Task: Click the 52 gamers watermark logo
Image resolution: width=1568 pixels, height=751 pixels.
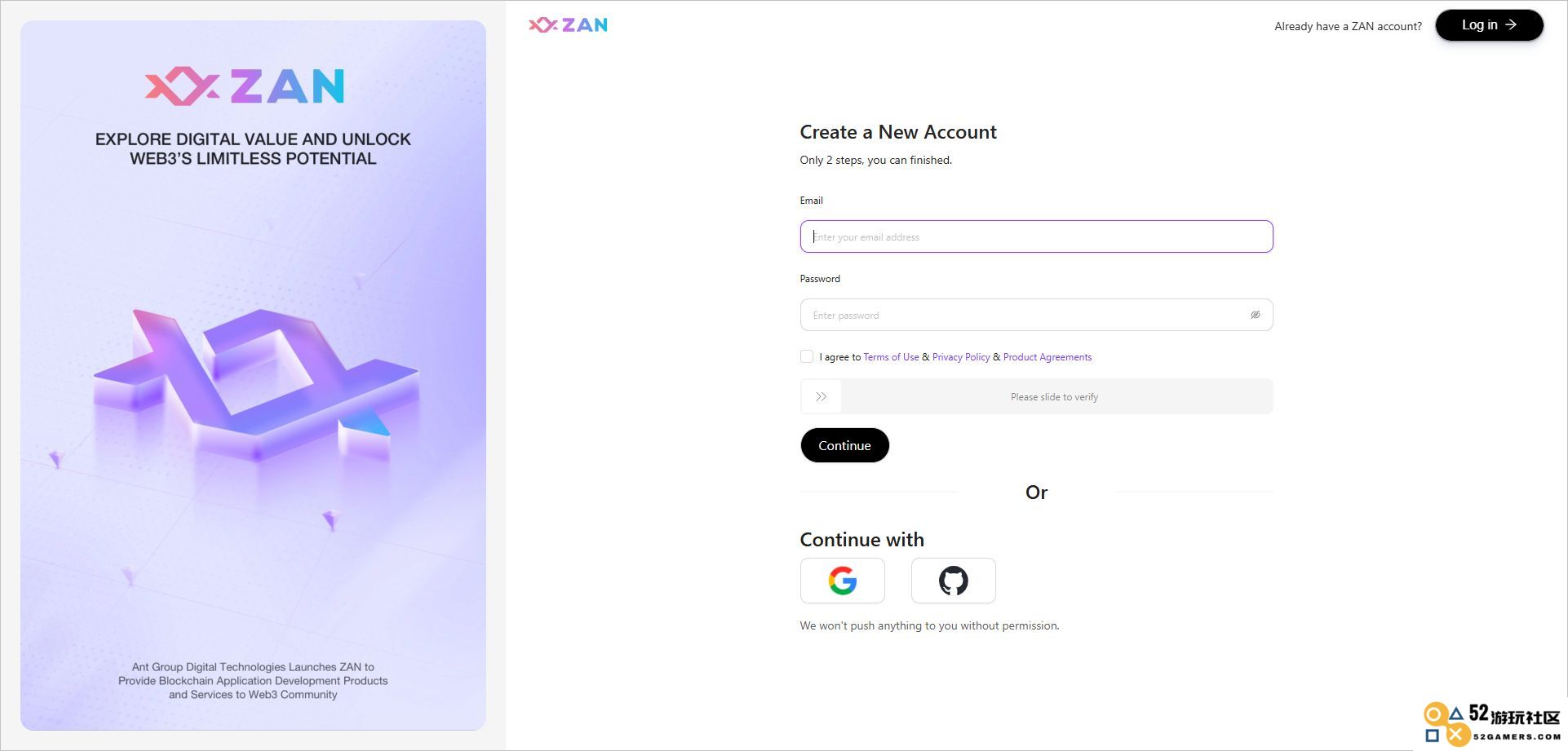Action: pos(1492,723)
